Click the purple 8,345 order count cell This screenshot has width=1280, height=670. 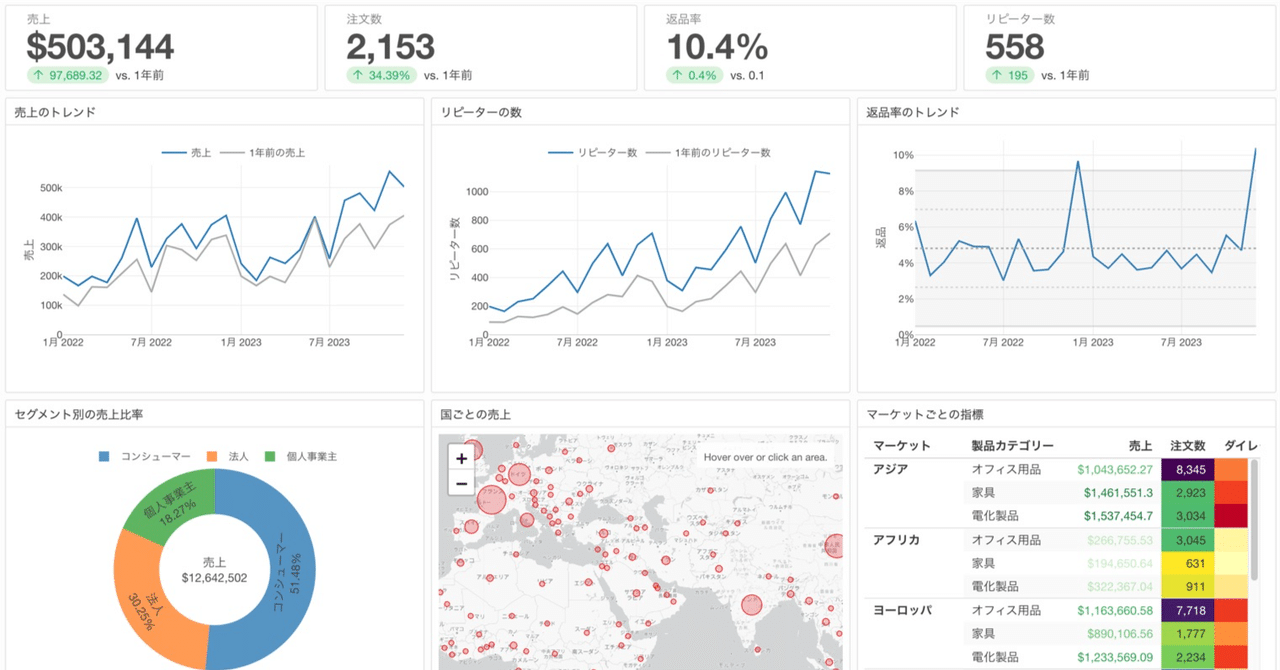(1188, 469)
